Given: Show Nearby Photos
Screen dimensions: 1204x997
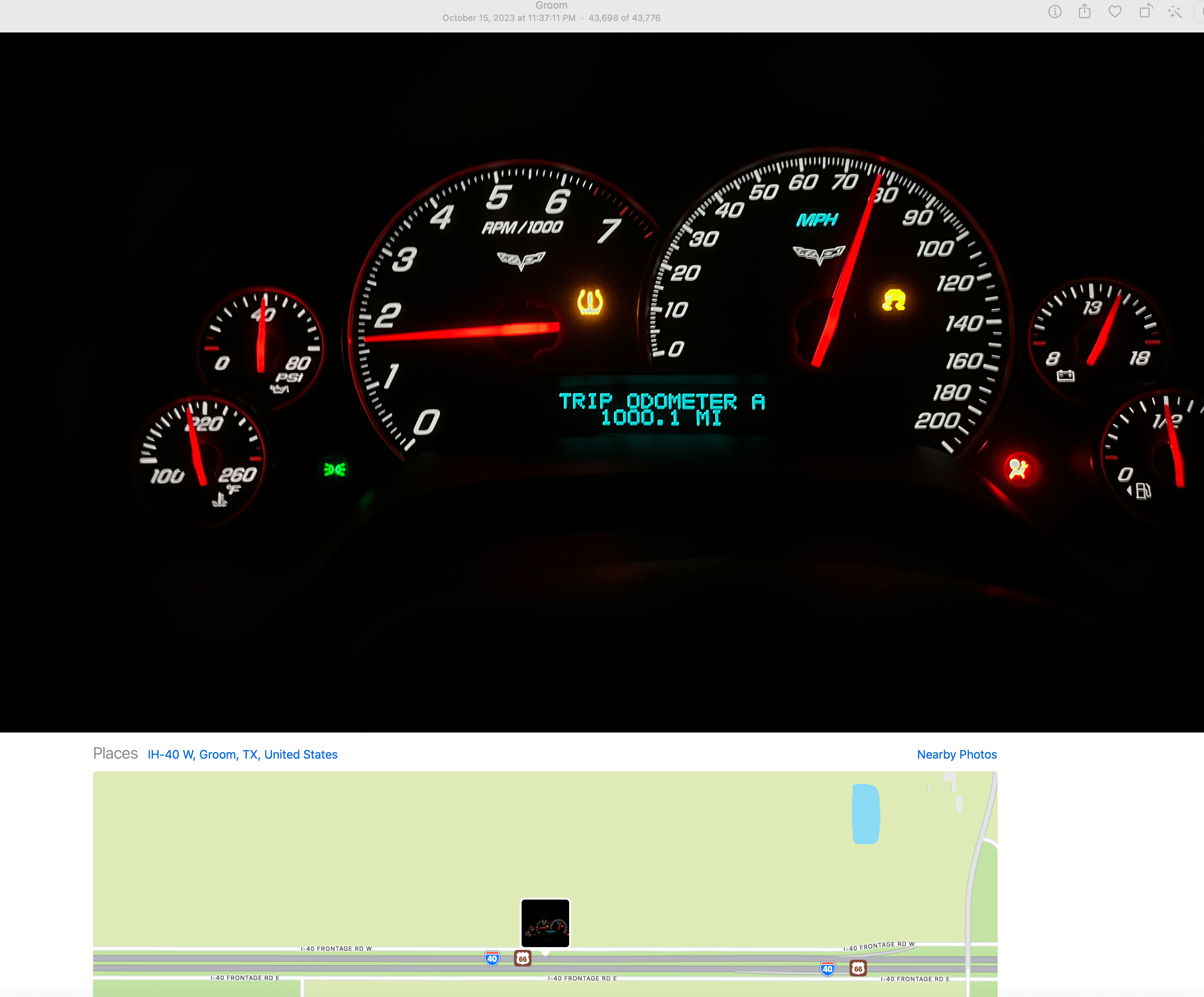Looking at the screenshot, I should coord(956,755).
